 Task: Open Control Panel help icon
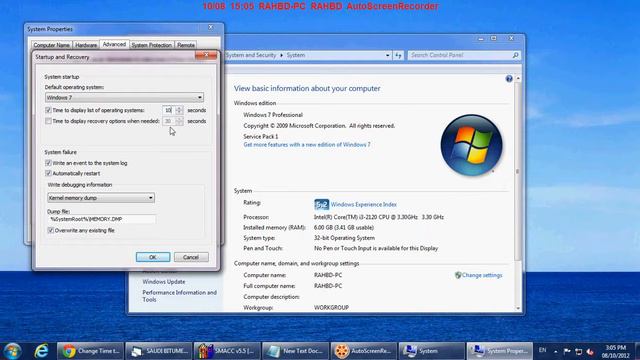click(x=509, y=79)
